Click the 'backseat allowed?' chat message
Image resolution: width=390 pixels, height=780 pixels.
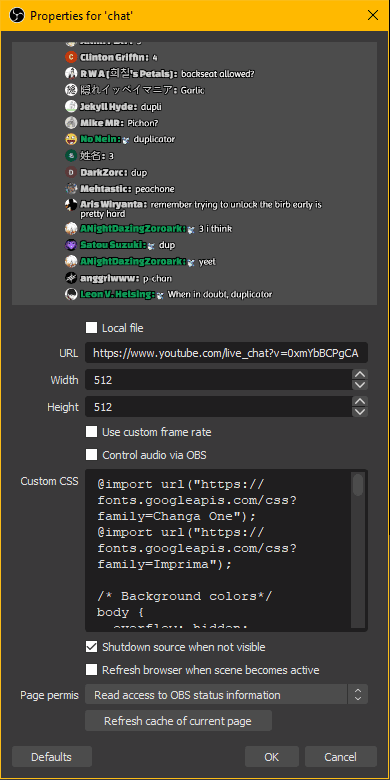click(218, 74)
